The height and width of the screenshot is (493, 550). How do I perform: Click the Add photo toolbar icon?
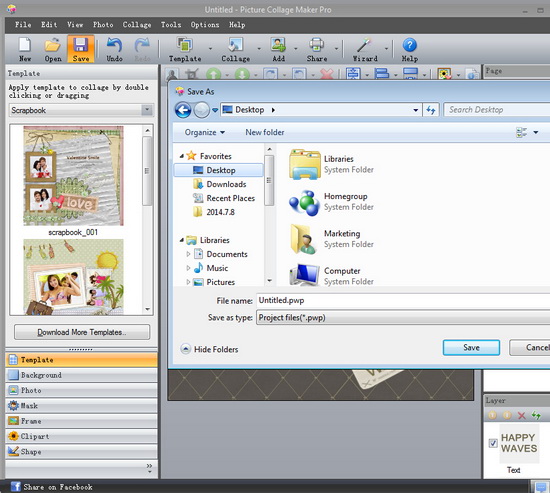pos(279,45)
